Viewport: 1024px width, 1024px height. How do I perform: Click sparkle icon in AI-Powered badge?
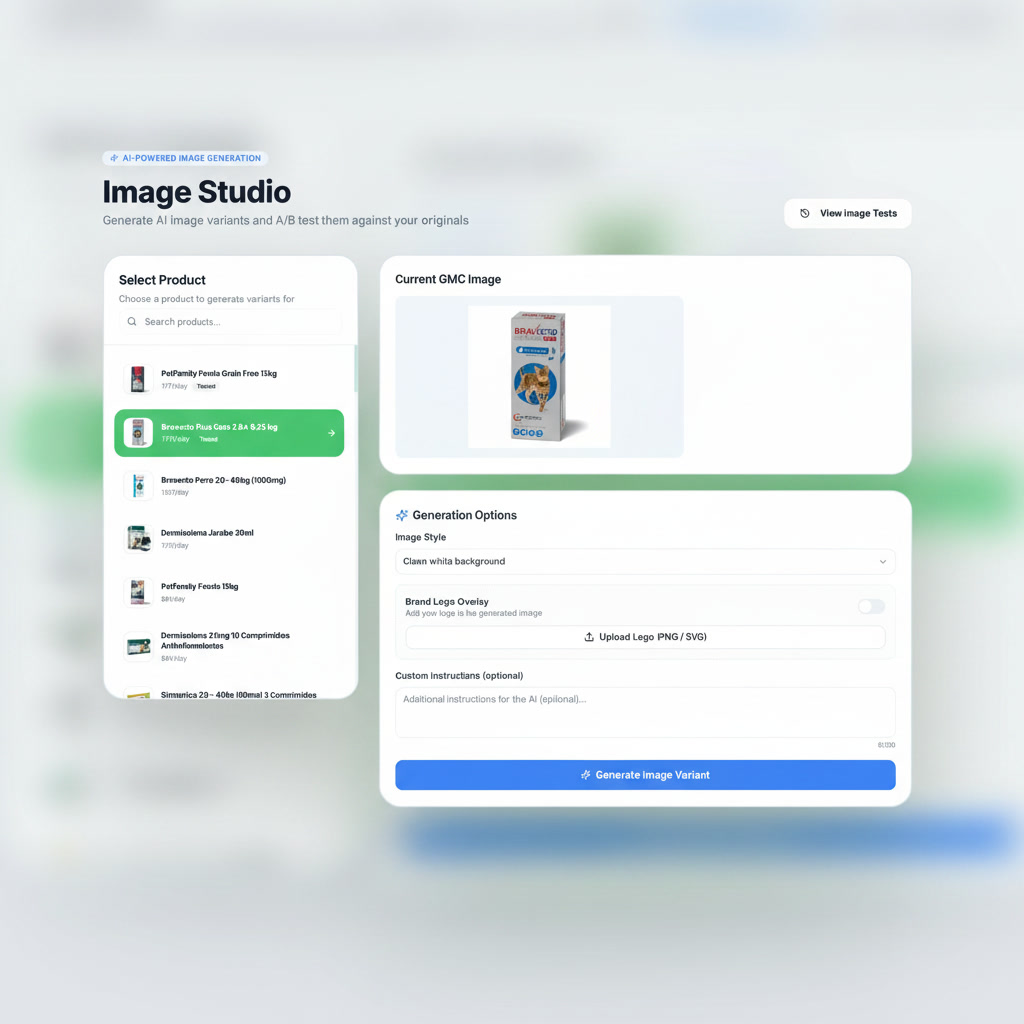point(114,158)
